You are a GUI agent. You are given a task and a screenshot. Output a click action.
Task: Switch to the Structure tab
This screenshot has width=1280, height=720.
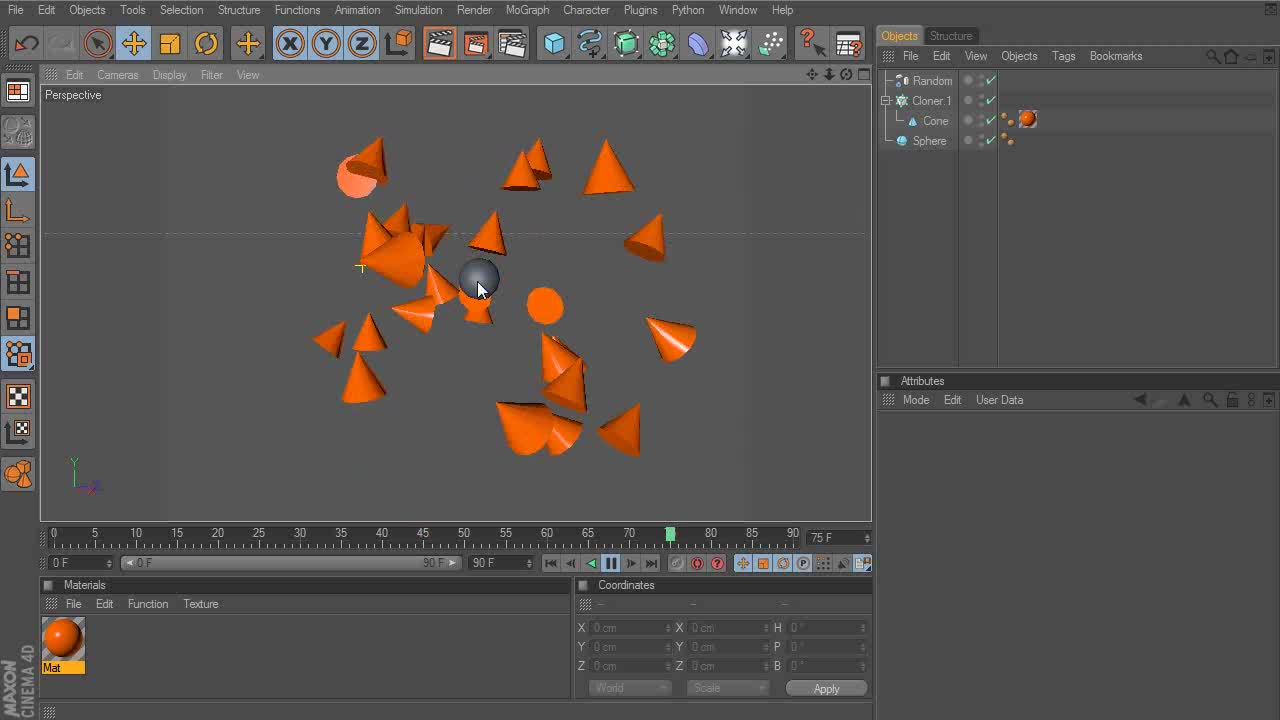coord(950,36)
